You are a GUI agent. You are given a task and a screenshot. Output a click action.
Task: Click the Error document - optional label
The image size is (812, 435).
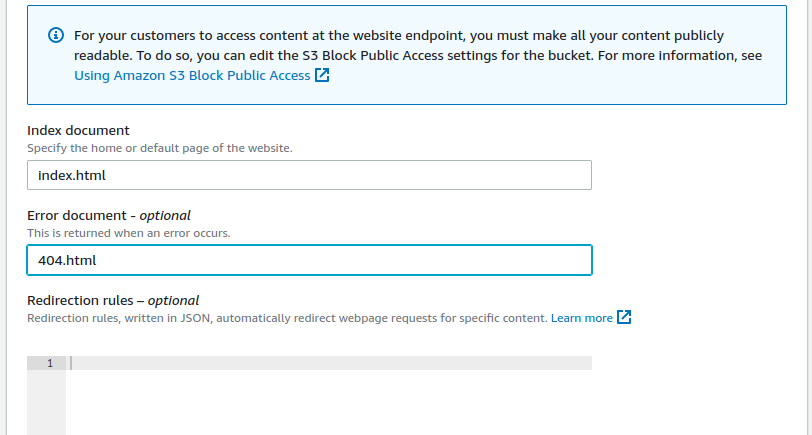pyautogui.click(x=109, y=215)
